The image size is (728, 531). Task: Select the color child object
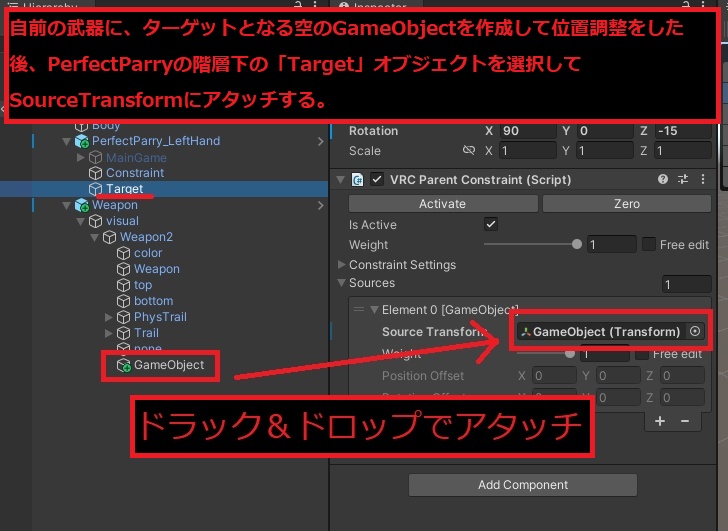click(x=148, y=253)
